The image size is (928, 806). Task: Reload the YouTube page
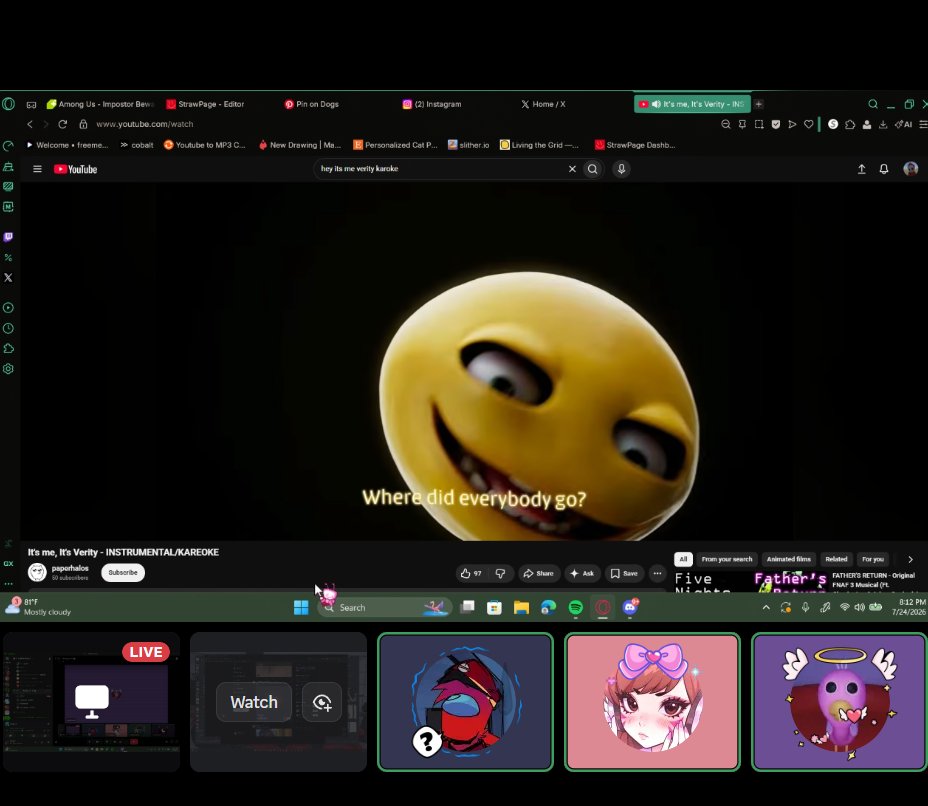[63, 124]
